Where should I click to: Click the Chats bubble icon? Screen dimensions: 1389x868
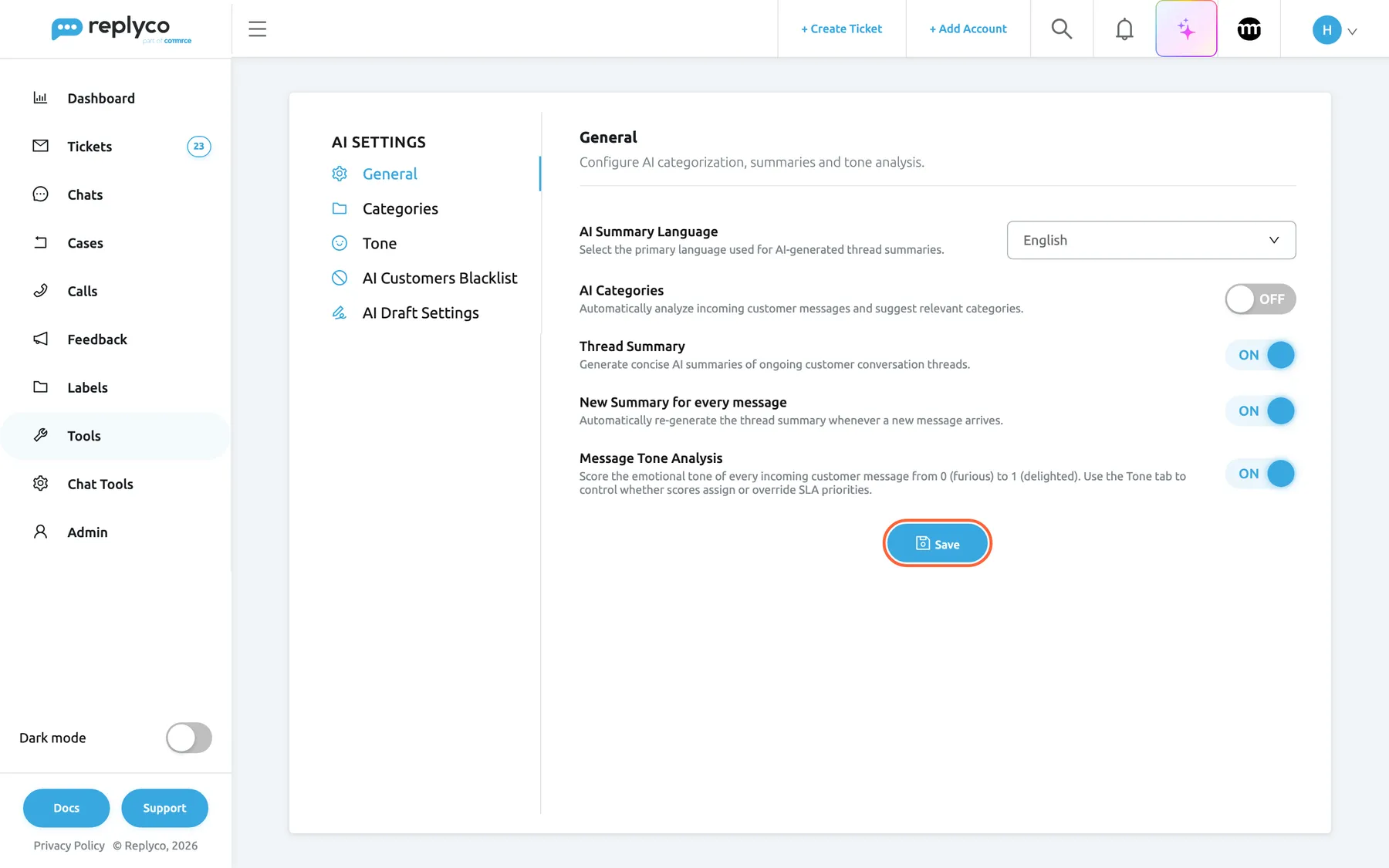click(x=40, y=194)
